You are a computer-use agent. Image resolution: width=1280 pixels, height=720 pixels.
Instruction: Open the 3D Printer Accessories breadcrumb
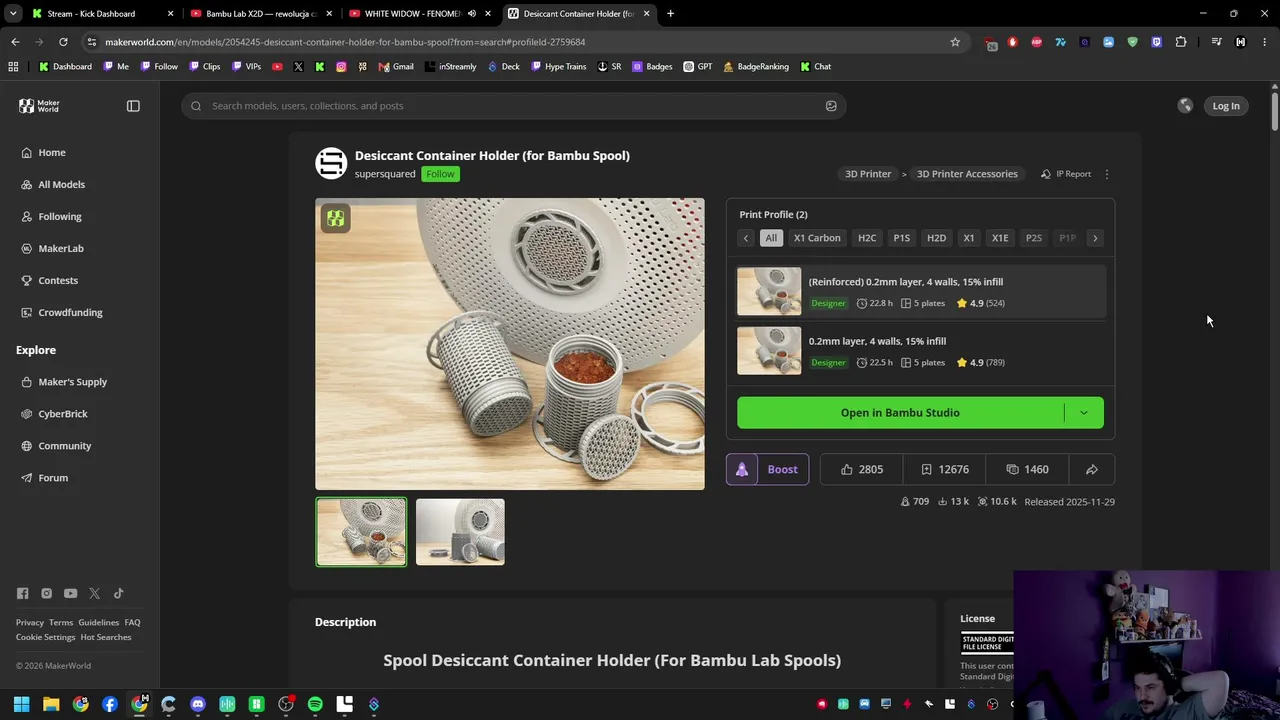pos(967,174)
